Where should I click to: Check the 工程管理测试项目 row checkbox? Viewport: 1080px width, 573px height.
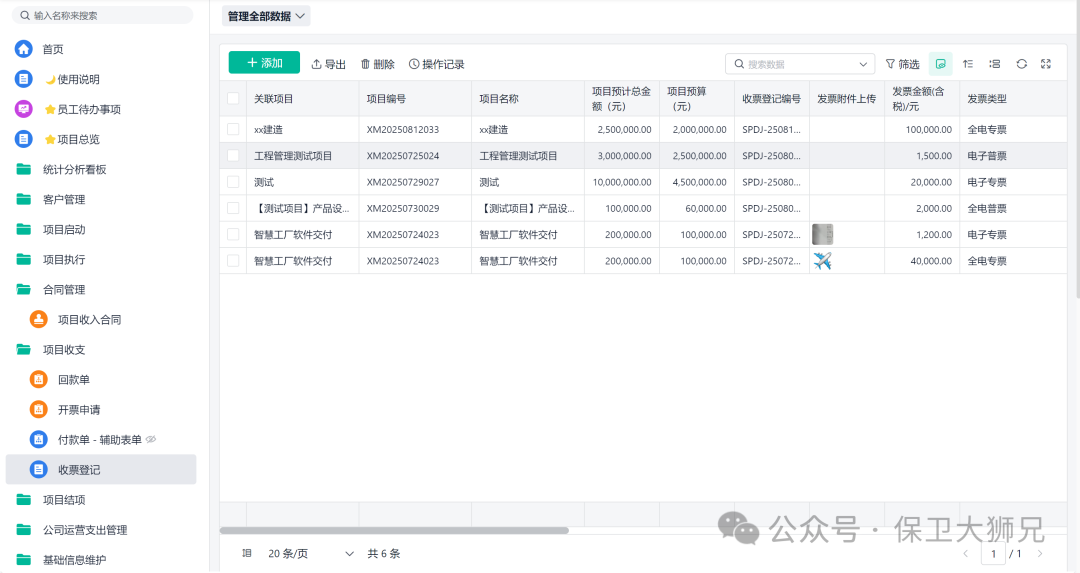coord(233,156)
